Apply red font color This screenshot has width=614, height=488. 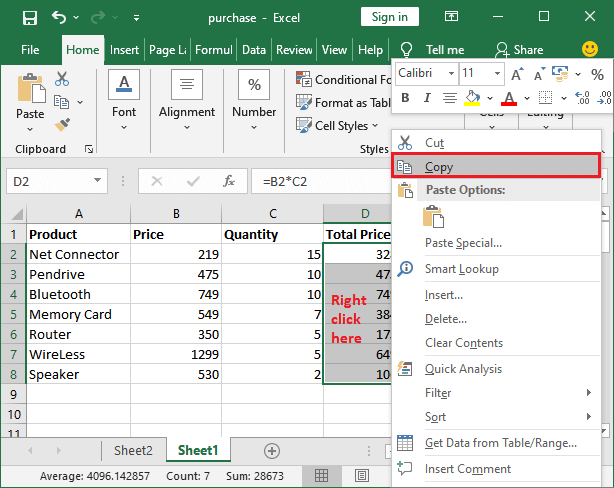509,98
